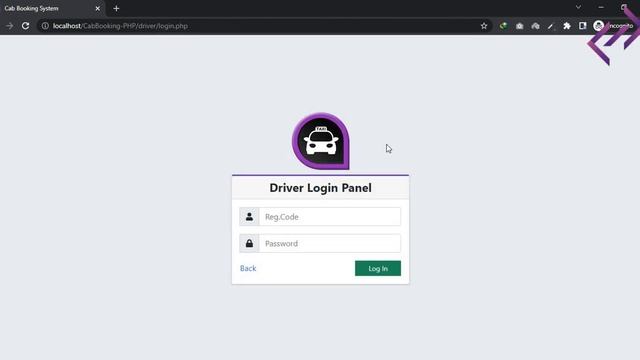Viewport: 640px width, 360px height.
Task: Click the pen extension icon
Action: (x=551, y=26)
